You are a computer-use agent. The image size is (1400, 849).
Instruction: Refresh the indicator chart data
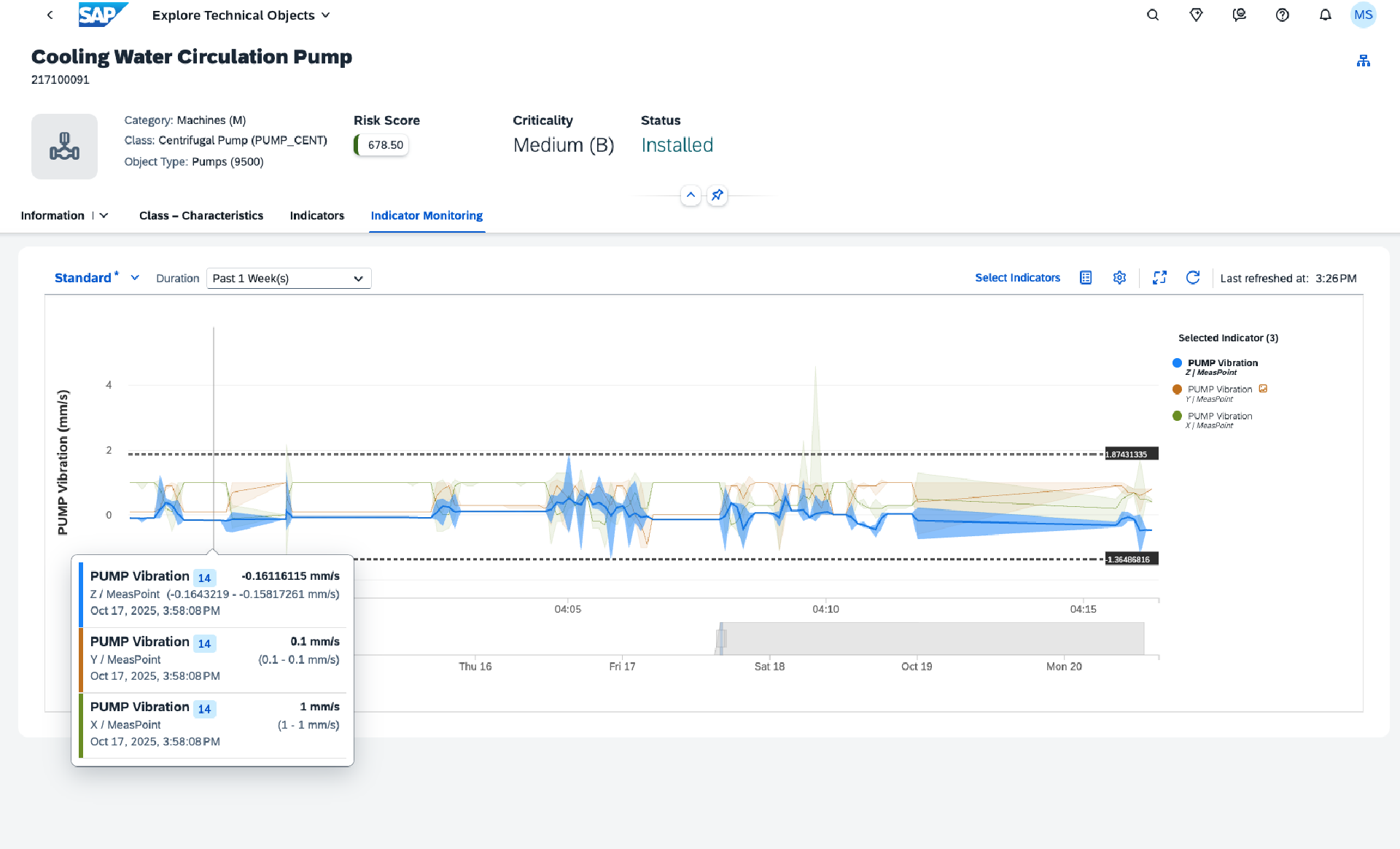coord(1193,277)
